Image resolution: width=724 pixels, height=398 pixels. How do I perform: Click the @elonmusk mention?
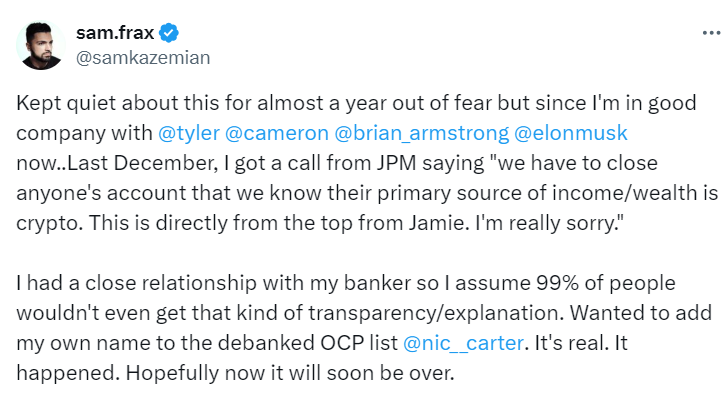point(571,133)
